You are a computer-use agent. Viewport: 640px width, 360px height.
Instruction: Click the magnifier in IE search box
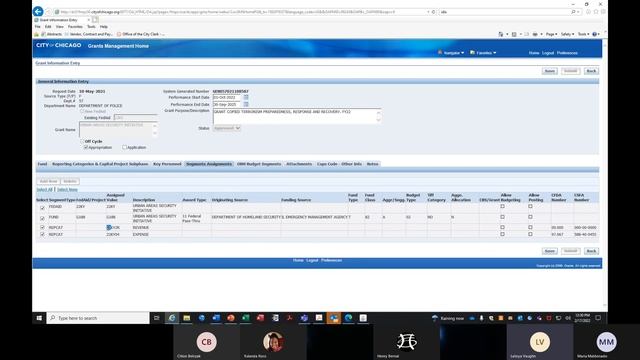[573, 12]
